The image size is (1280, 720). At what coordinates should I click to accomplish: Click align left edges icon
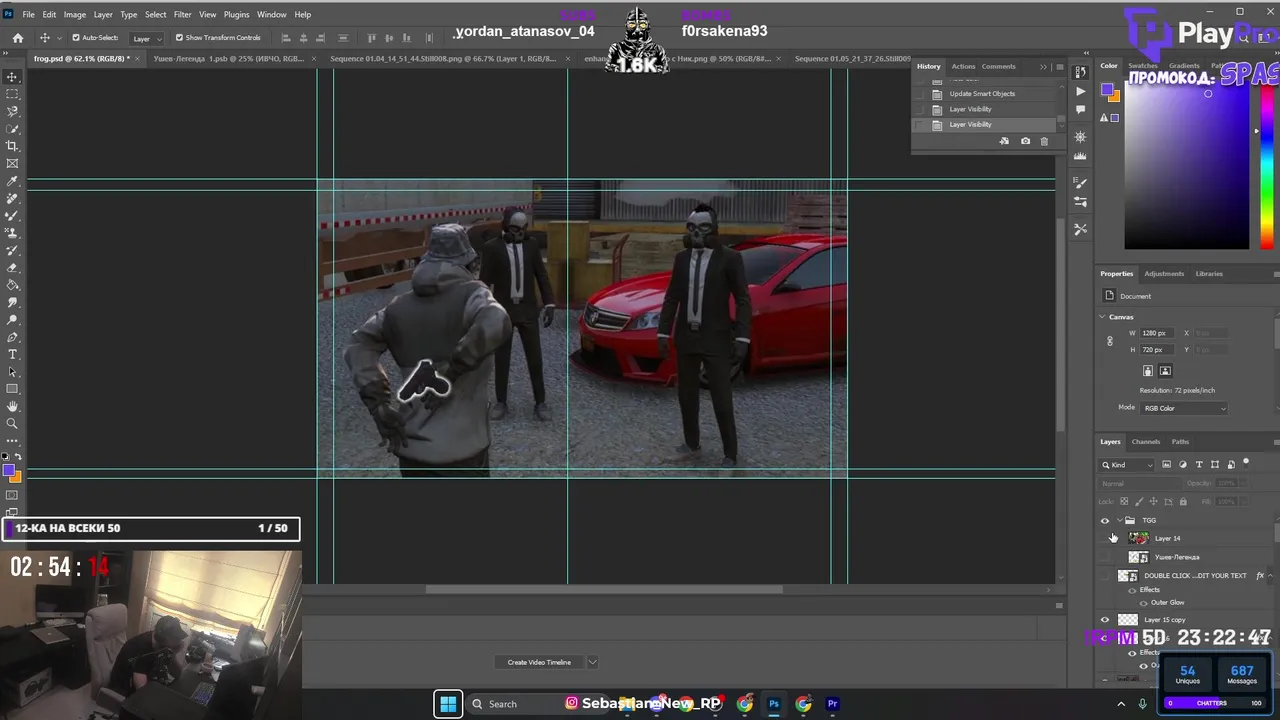[x=286, y=38]
